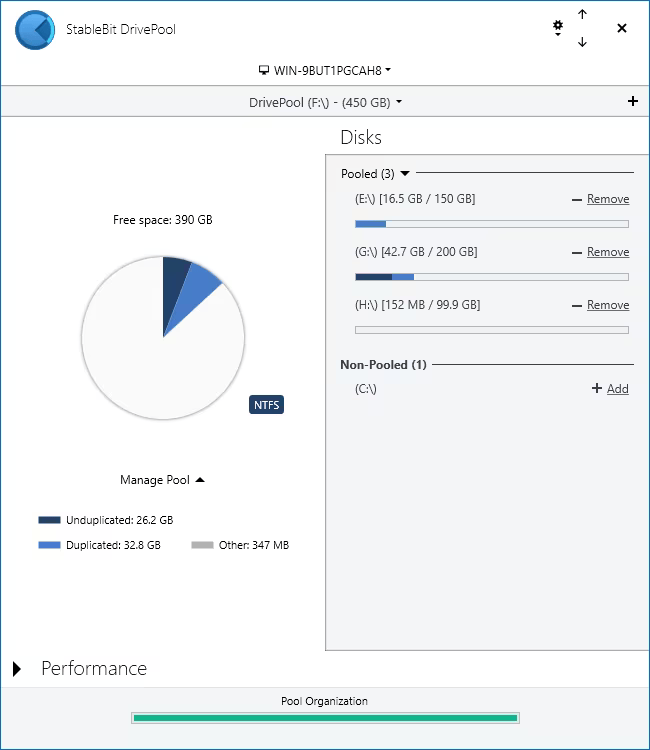Click the plus icon to create new pool
Image resolution: width=650 pixels, height=750 pixels.
tap(632, 102)
